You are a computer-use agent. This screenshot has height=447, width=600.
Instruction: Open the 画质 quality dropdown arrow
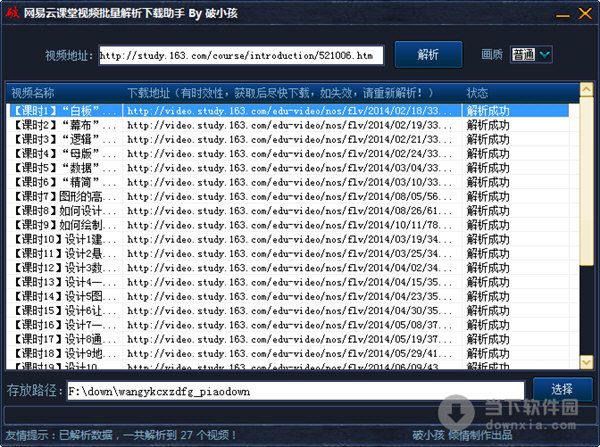pos(545,55)
